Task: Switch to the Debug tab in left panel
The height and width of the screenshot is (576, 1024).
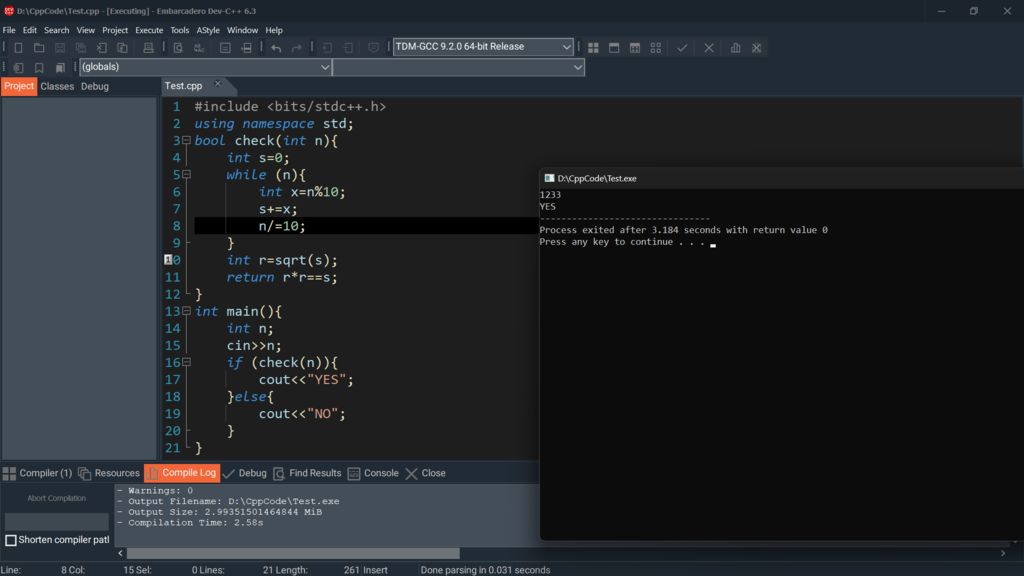Action: pyautogui.click(x=95, y=86)
